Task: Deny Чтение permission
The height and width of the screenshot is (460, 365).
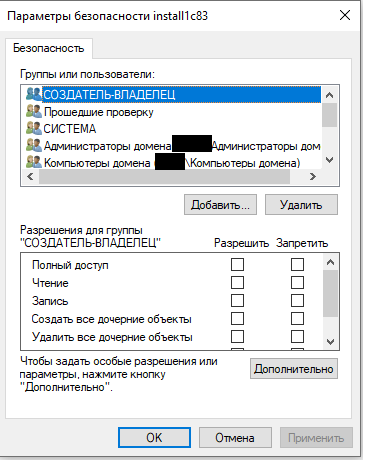Action: pyautogui.click(x=297, y=283)
